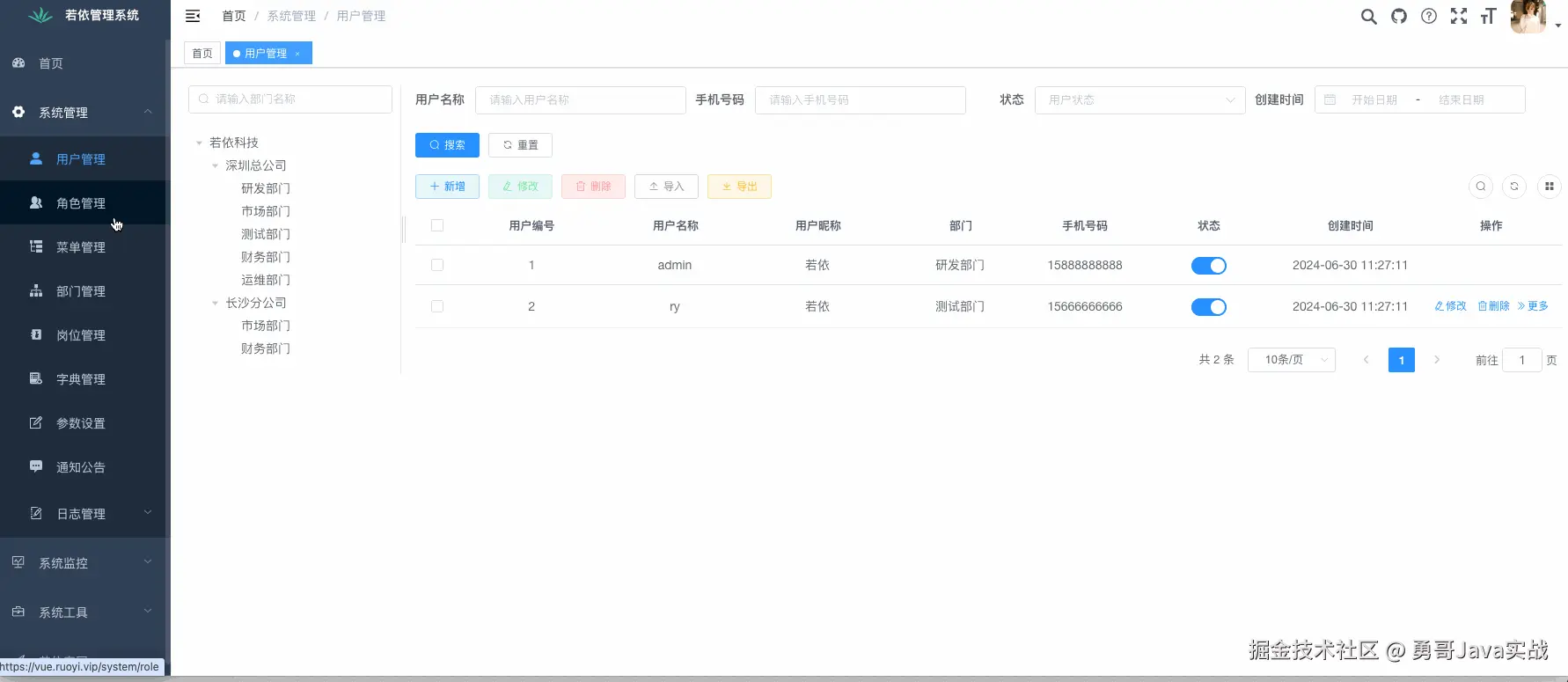Click the 新增 button
The image size is (1568, 682).
[x=447, y=187]
